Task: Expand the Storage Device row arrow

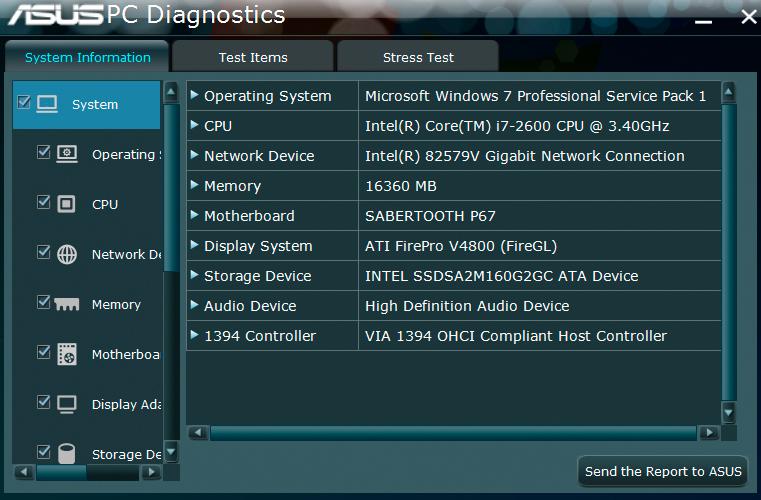Action: point(195,275)
